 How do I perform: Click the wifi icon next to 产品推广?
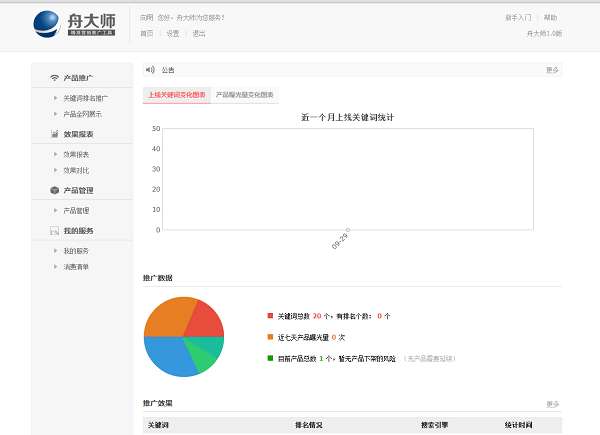coord(54,78)
